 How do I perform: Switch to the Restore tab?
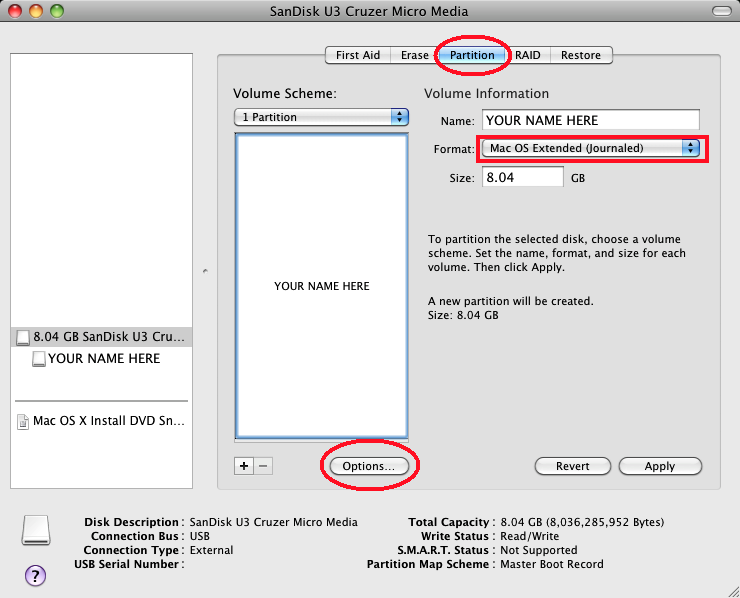pos(580,55)
